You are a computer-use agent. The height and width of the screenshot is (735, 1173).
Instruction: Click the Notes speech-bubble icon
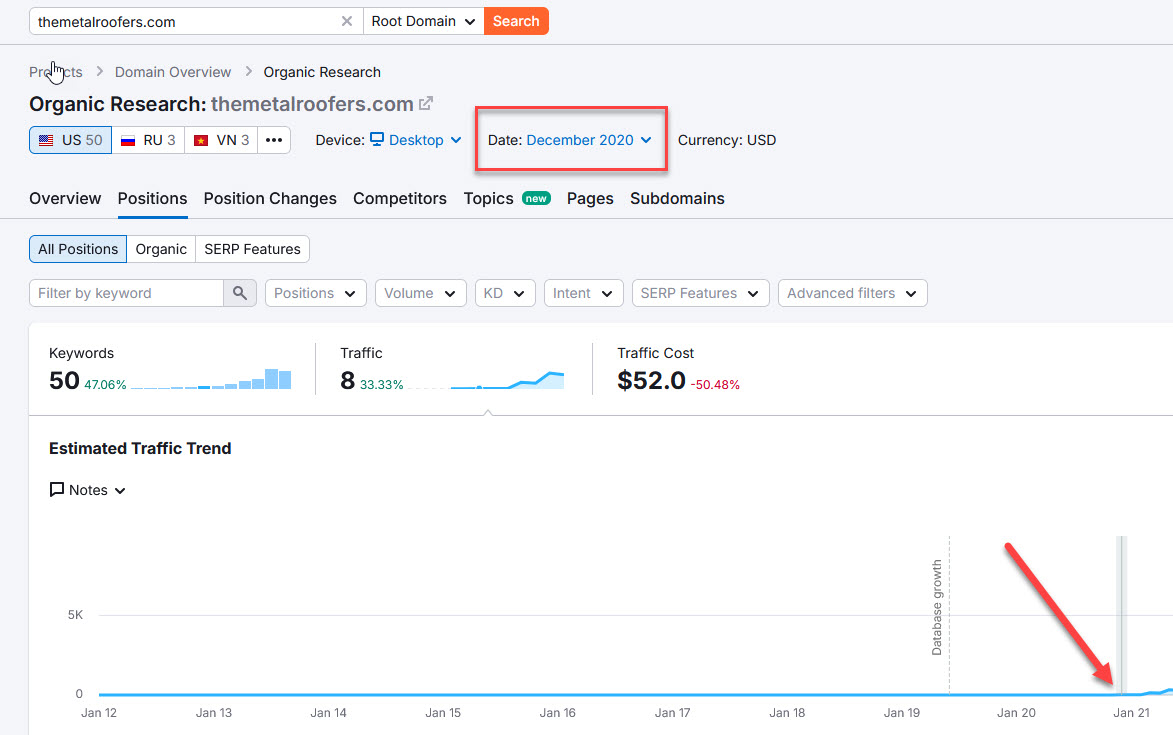tap(57, 490)
